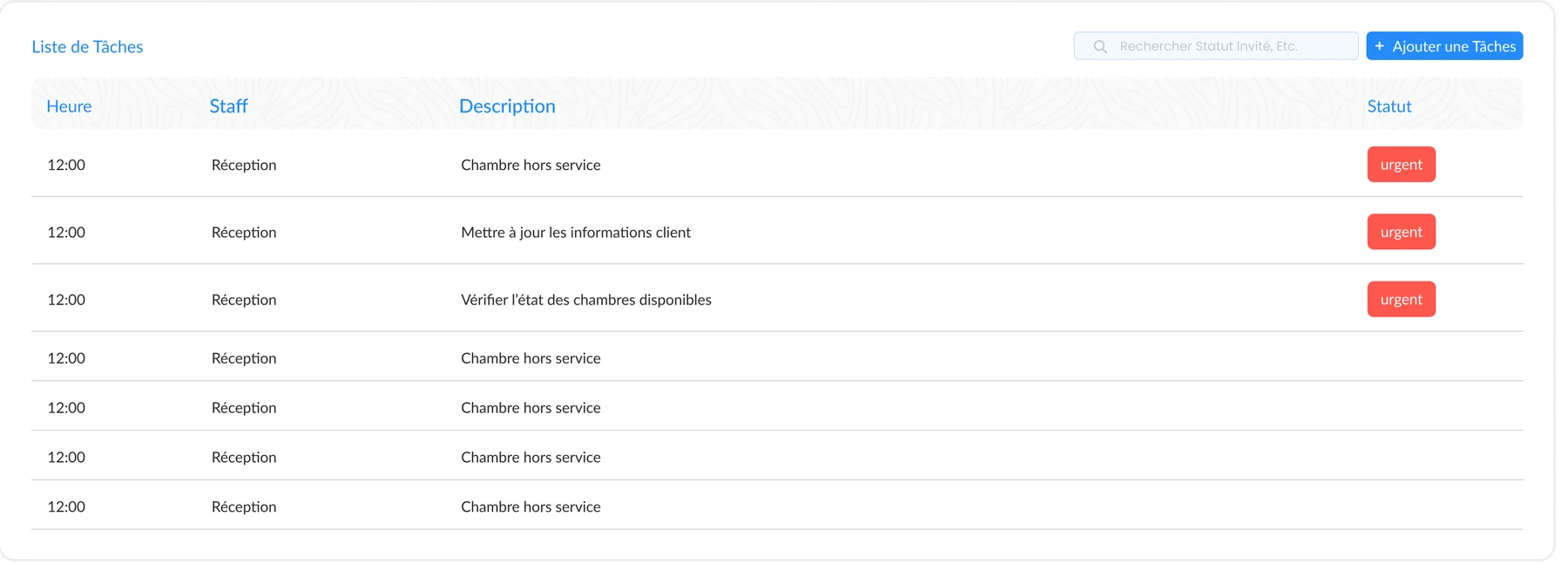Click 12:00 time in the first row
This screenshot has width=1568, height=564.
66,165
